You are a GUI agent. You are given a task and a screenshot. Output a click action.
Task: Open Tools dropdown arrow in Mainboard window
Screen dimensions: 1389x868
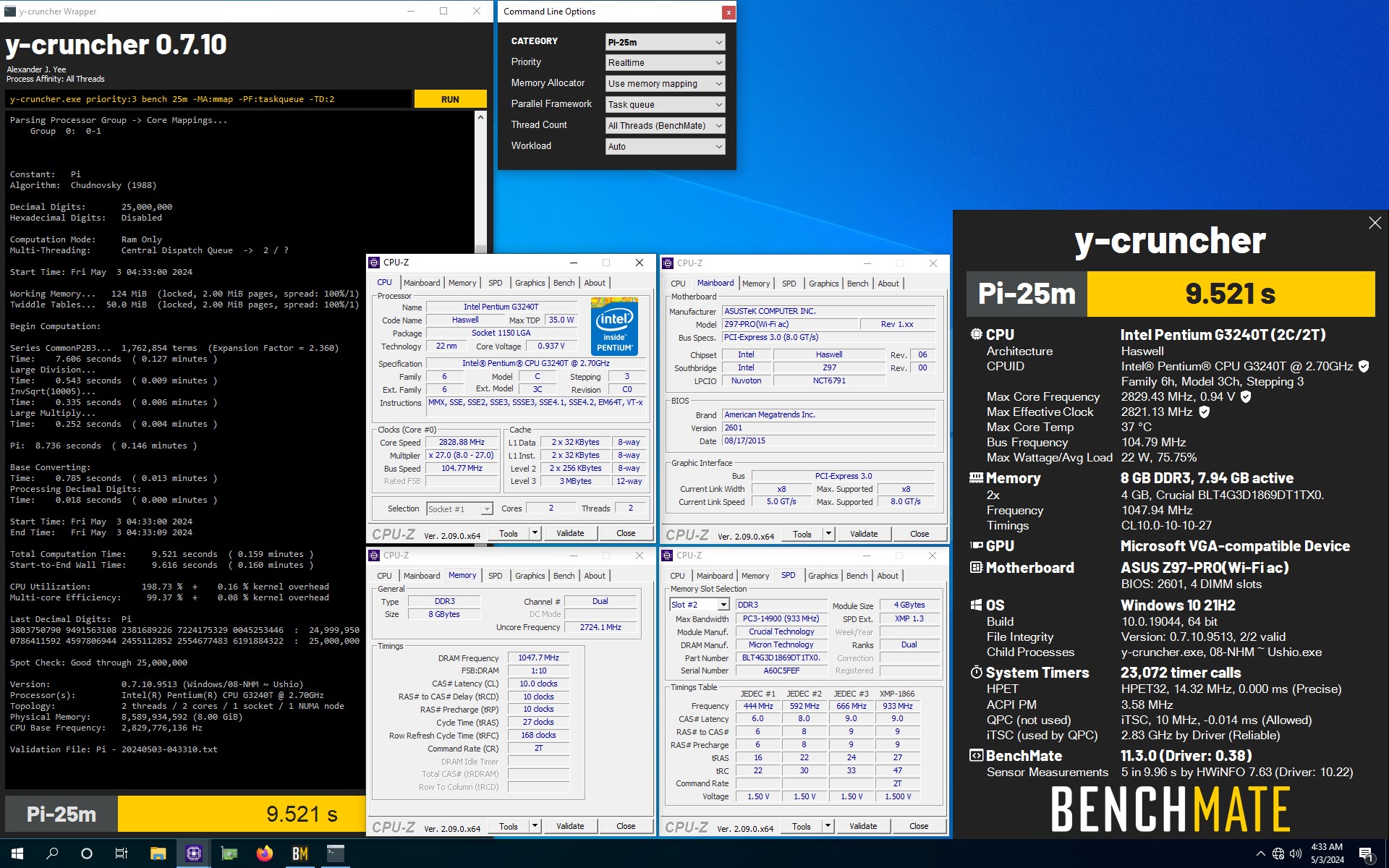[829, 534]
